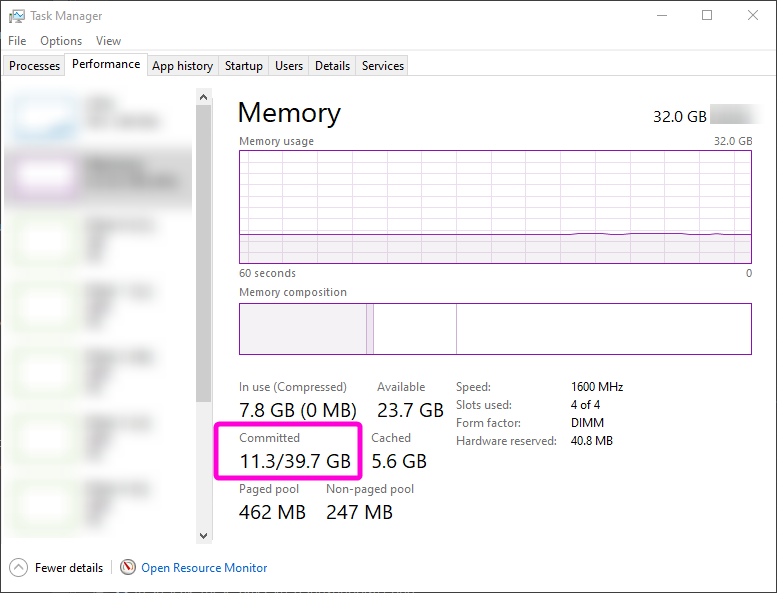
Task: Maximize the Task Manager window
Action: (x=707, y=16)
